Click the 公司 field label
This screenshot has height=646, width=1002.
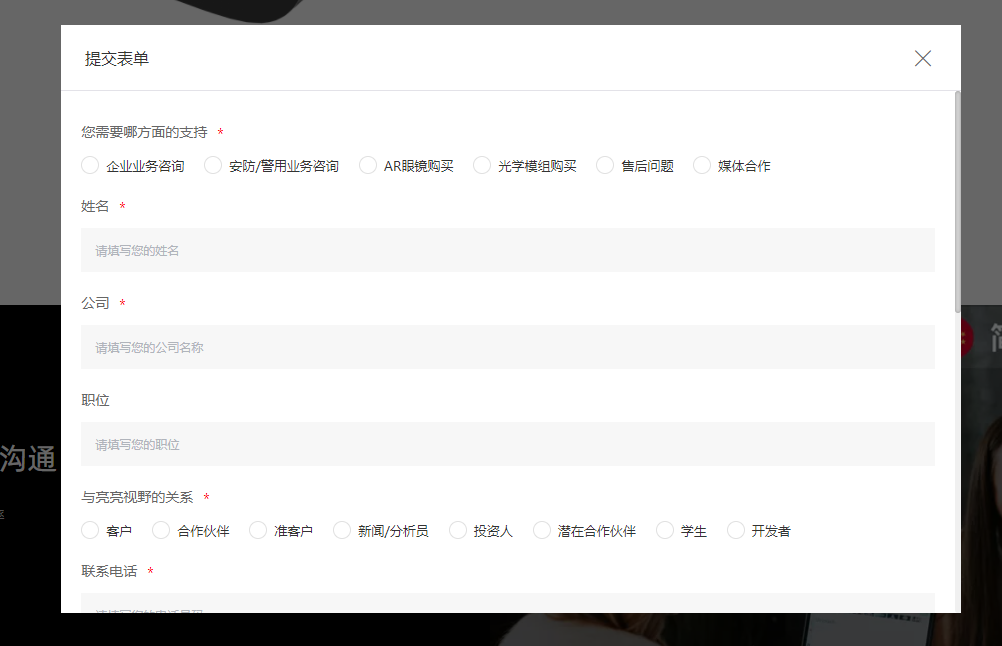point(95,304)
